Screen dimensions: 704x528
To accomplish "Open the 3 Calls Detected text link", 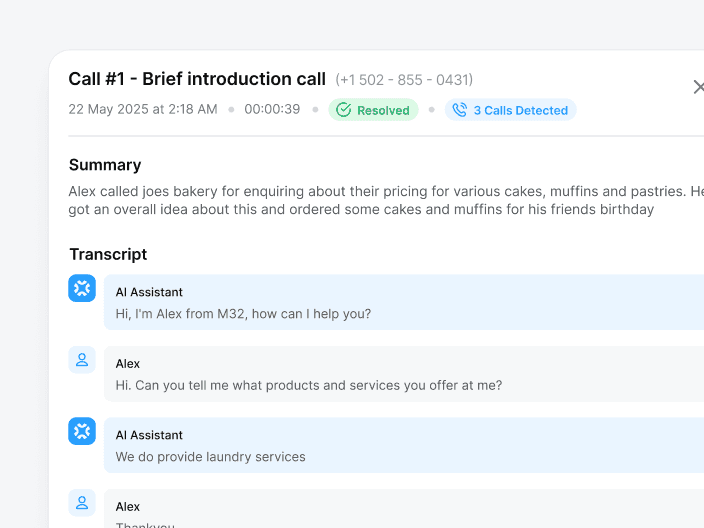I will coord(520,110).
